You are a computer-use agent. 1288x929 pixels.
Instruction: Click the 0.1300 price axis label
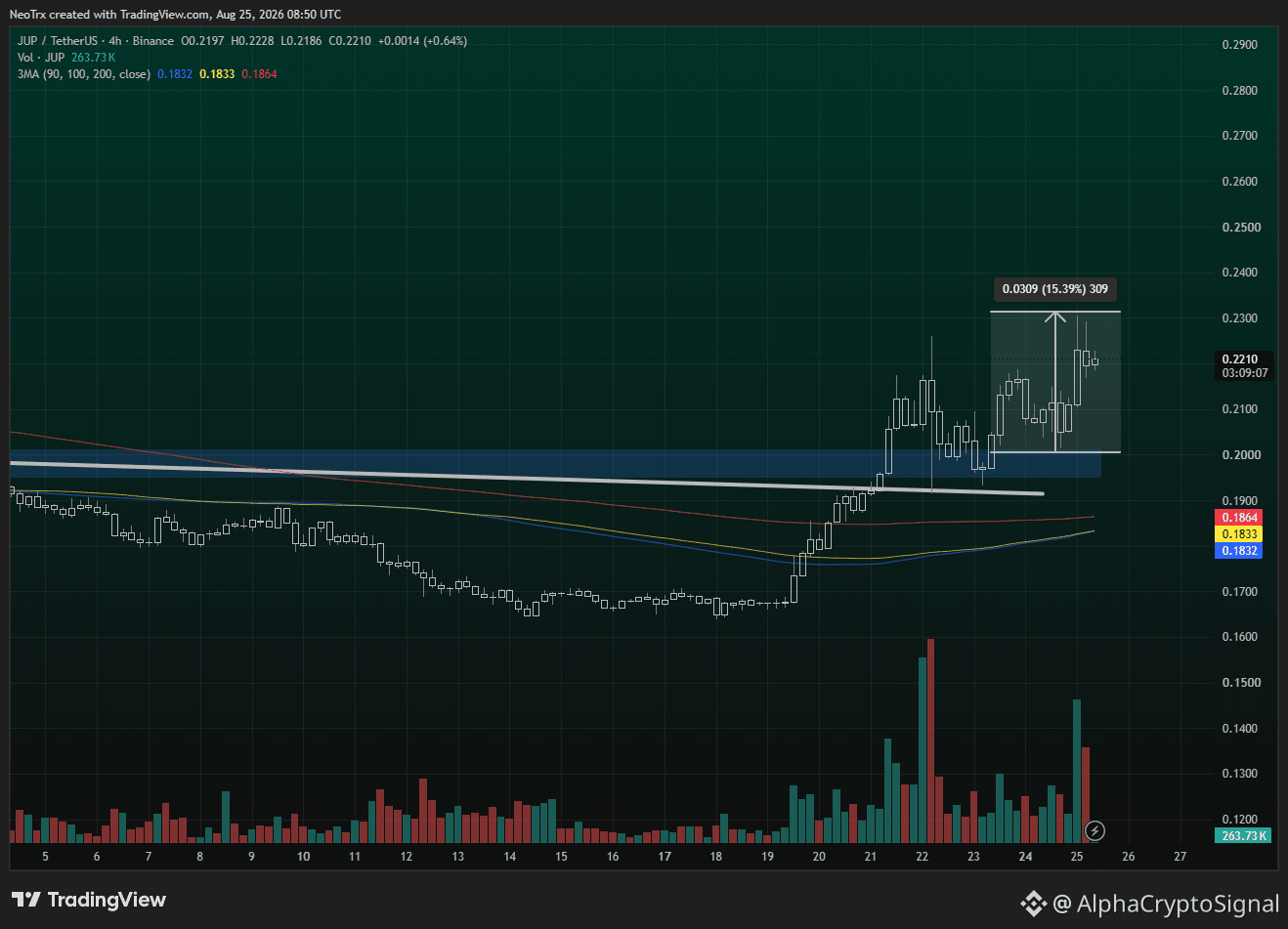click(x=1240, y=774)
